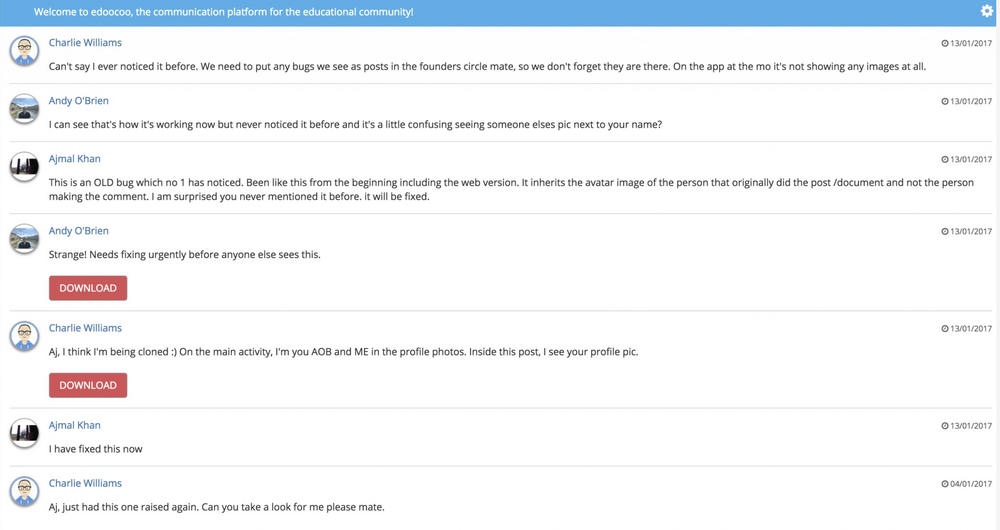1000x530 pixels.
Task: Click the 04/01/2017 timestamp on last comment
Action: 966,484
